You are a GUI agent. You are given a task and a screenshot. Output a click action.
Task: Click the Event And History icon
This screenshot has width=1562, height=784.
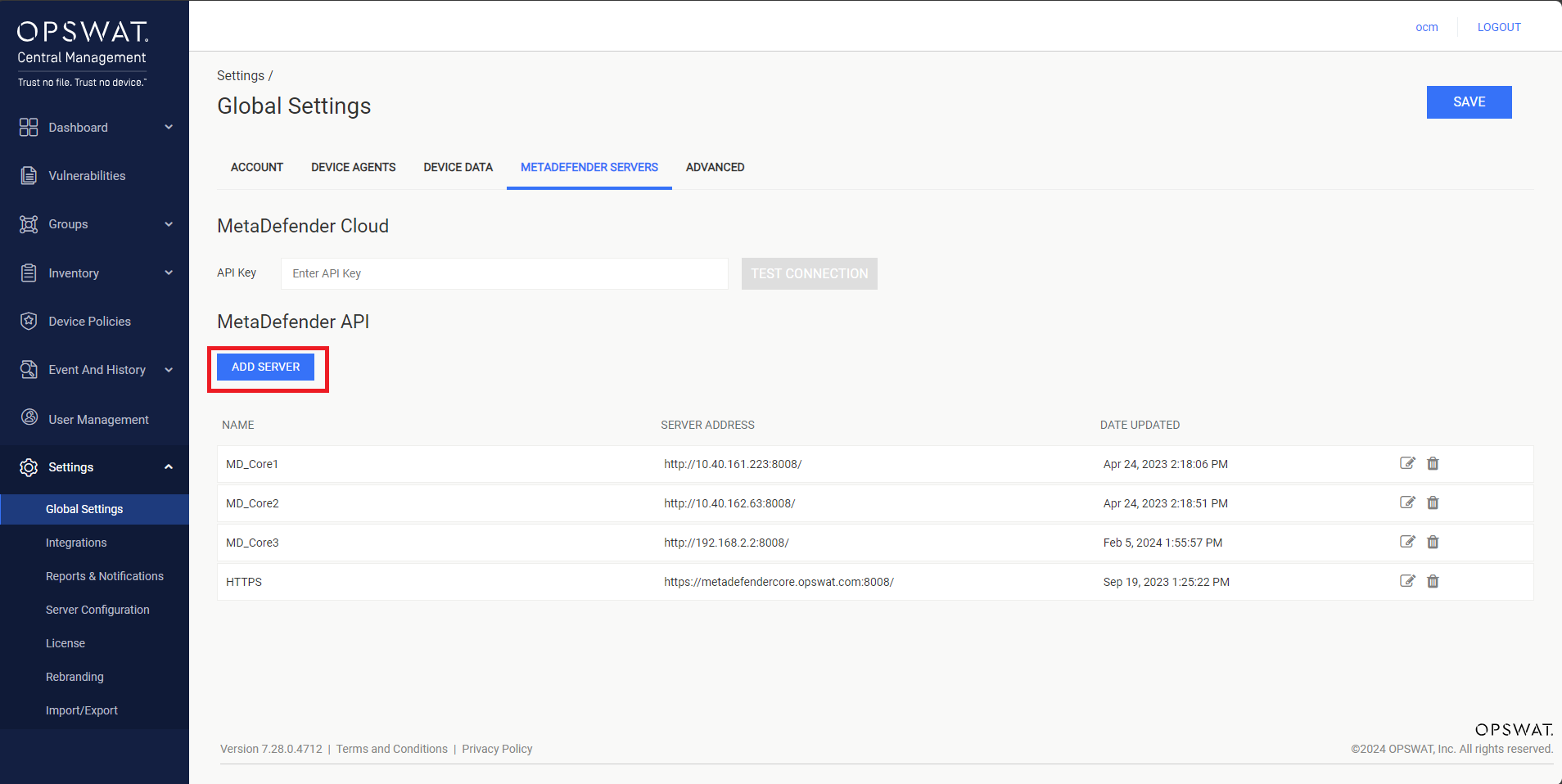[29, 369]
